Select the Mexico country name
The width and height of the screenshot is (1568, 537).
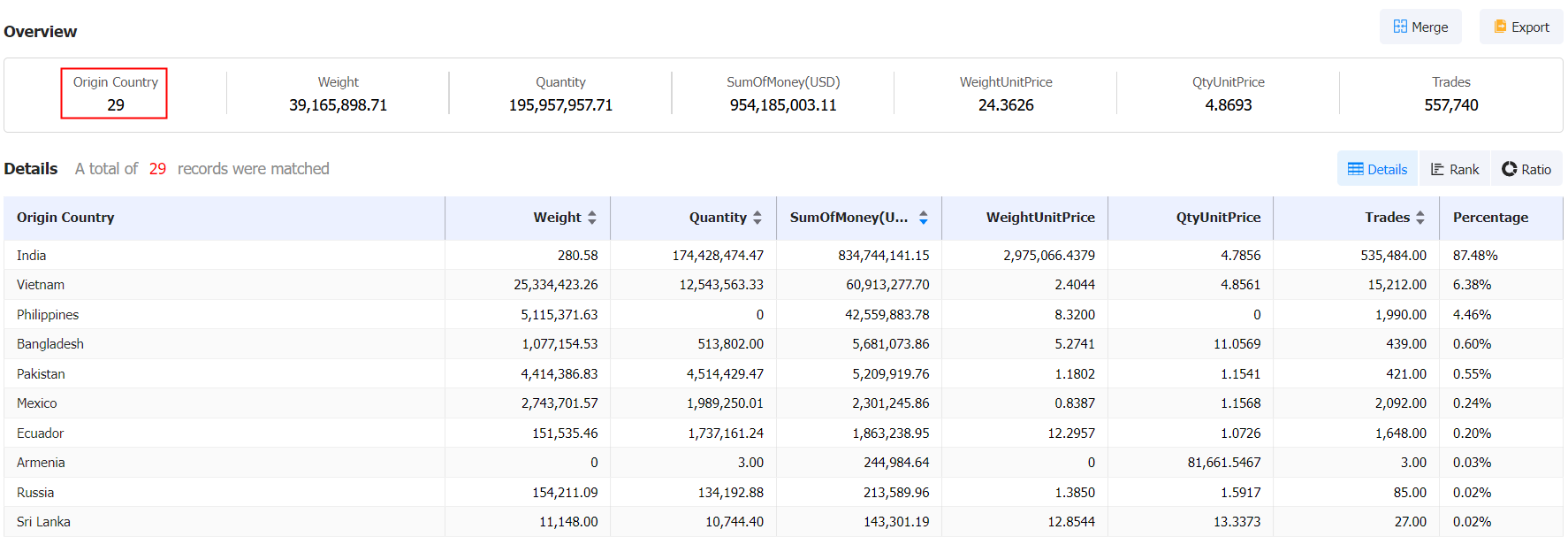click(37, 403)
